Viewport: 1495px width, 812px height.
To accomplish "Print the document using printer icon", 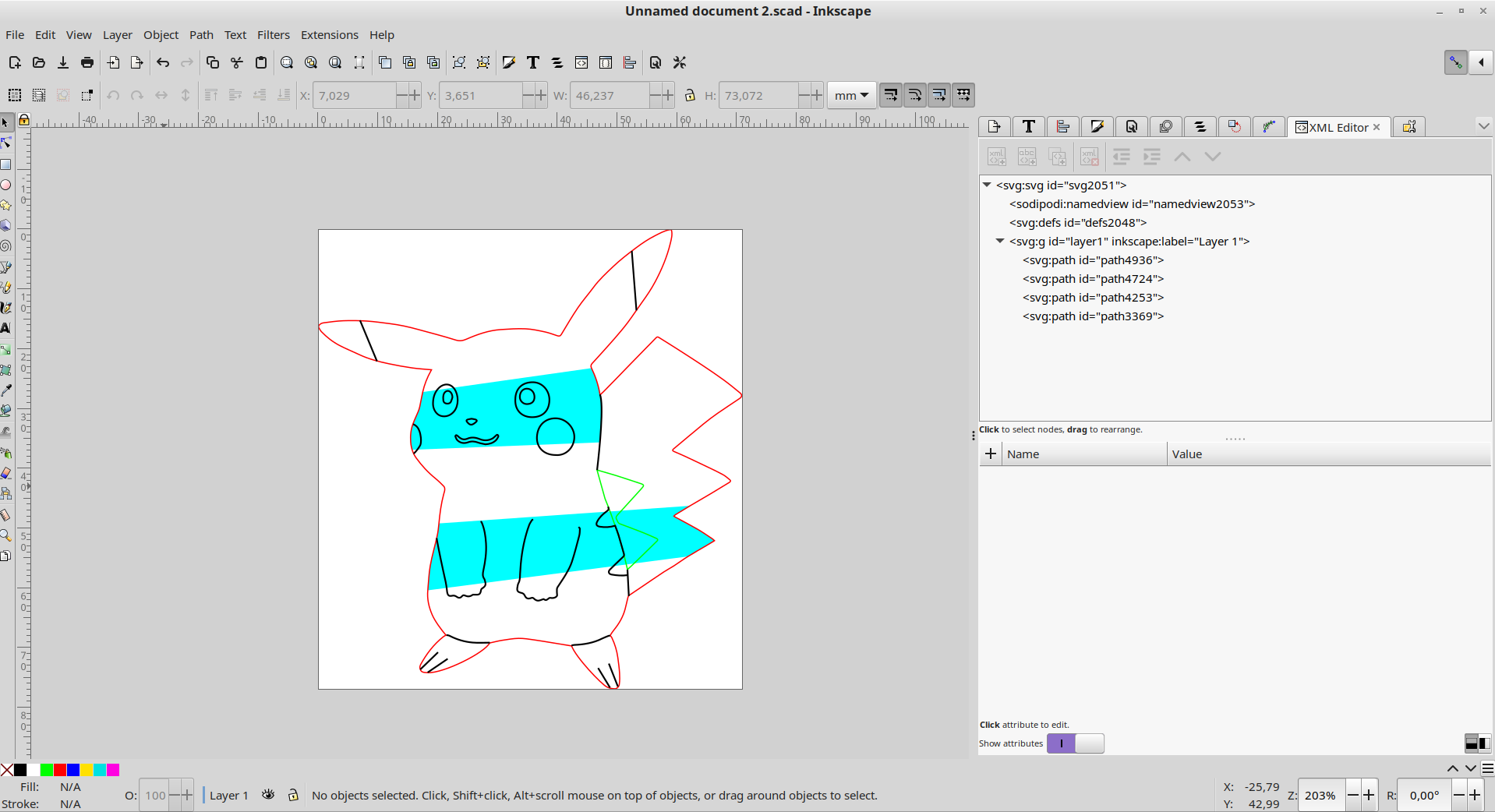I will tap(87, 62).
